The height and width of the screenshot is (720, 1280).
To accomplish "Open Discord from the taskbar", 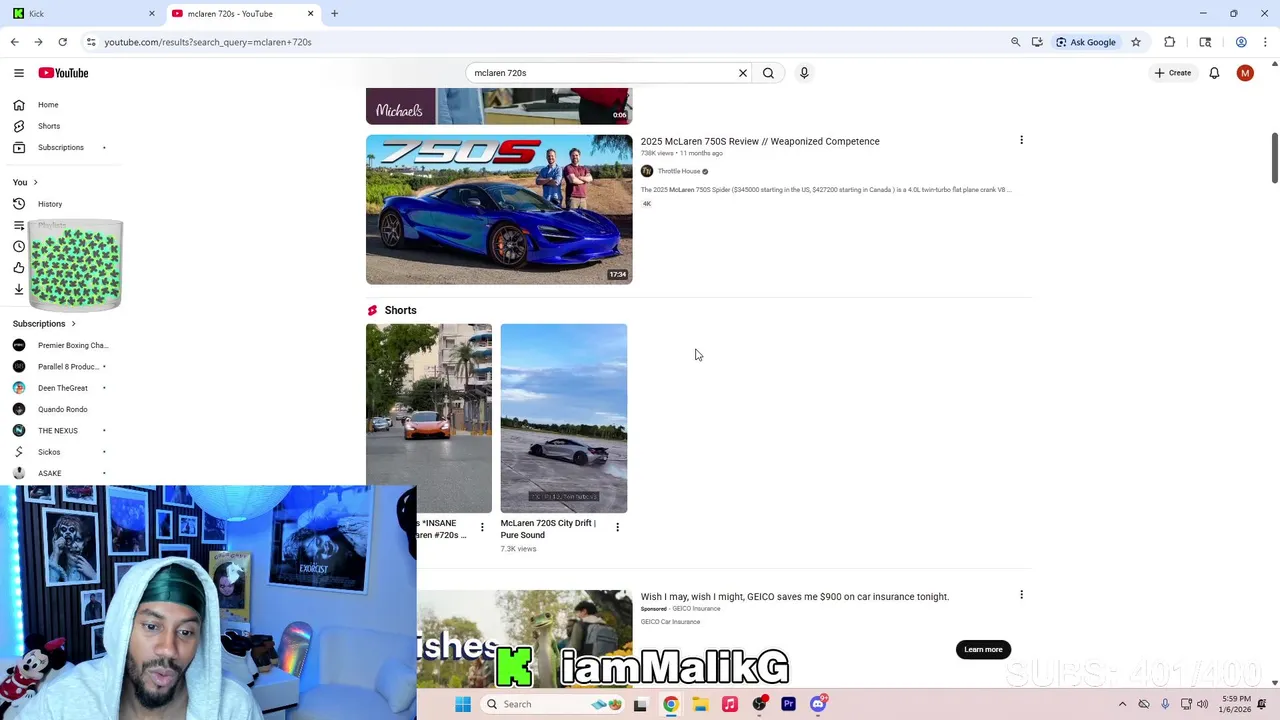I will 818,704.
